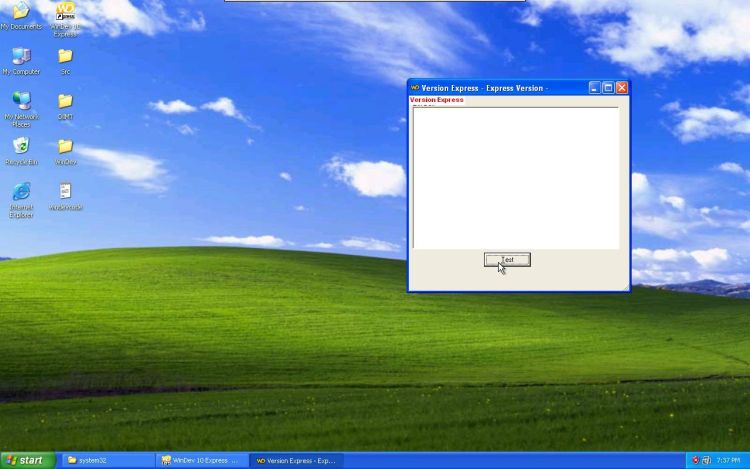Select the My Documents desktop icon
Screen dimensions: 750x469
21,15
